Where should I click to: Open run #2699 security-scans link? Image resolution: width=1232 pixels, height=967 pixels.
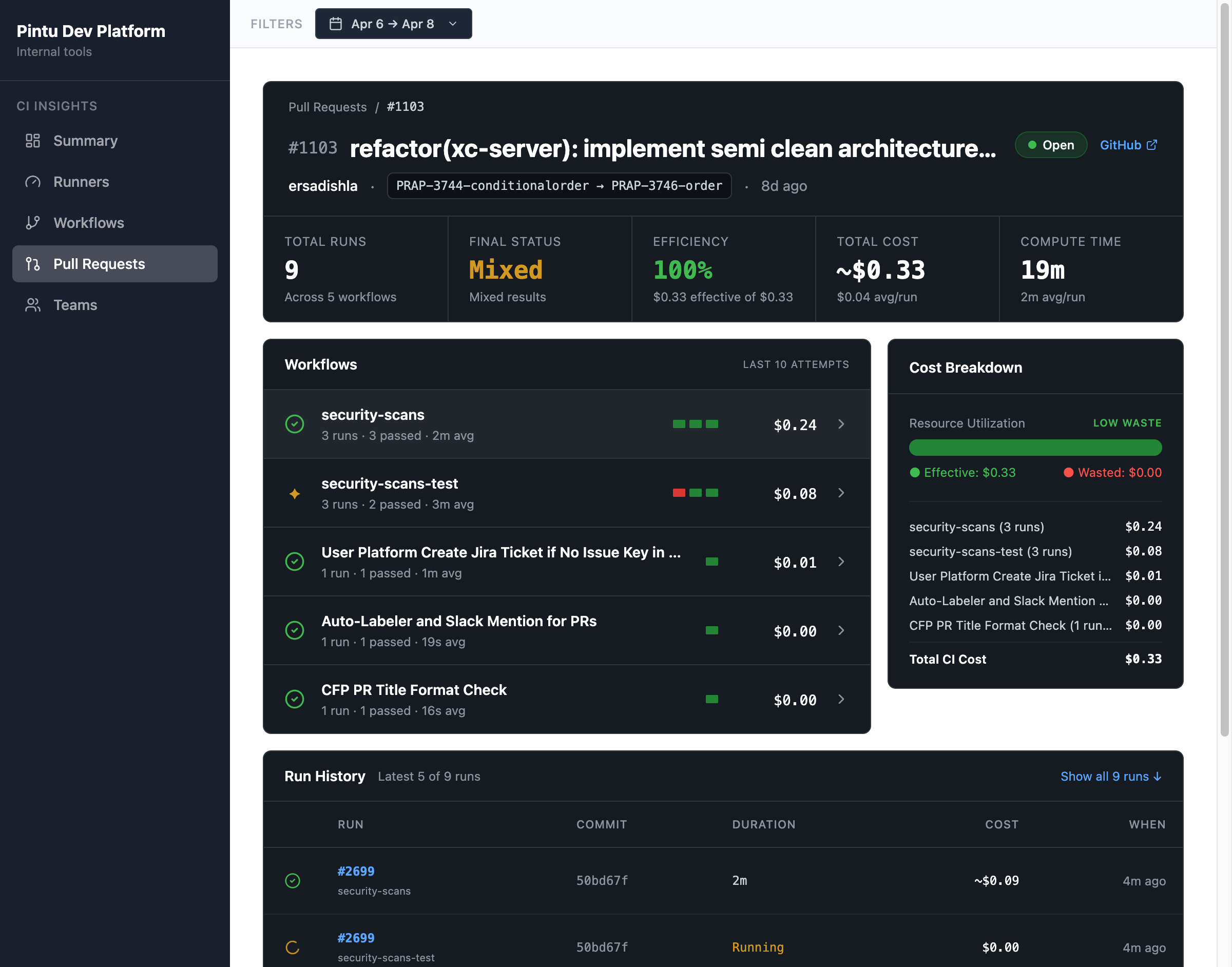356,872
